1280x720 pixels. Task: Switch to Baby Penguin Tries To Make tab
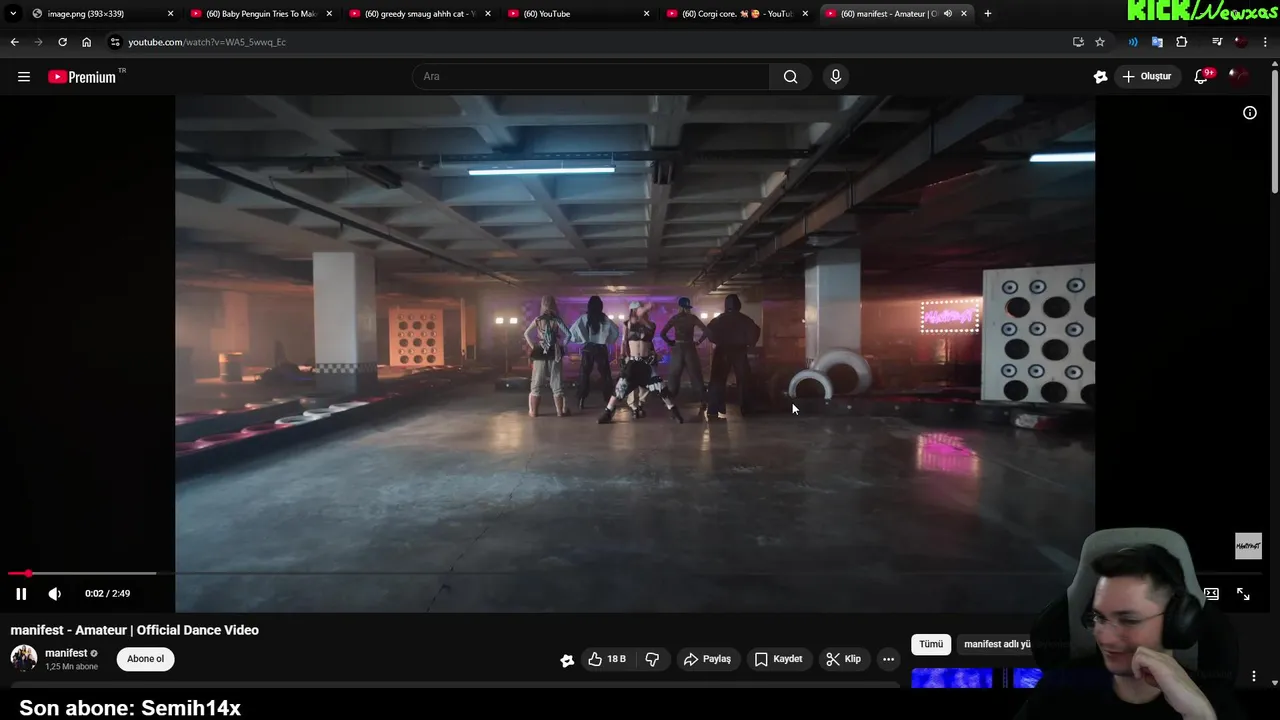pyautogui.click(x=261, y=14)
